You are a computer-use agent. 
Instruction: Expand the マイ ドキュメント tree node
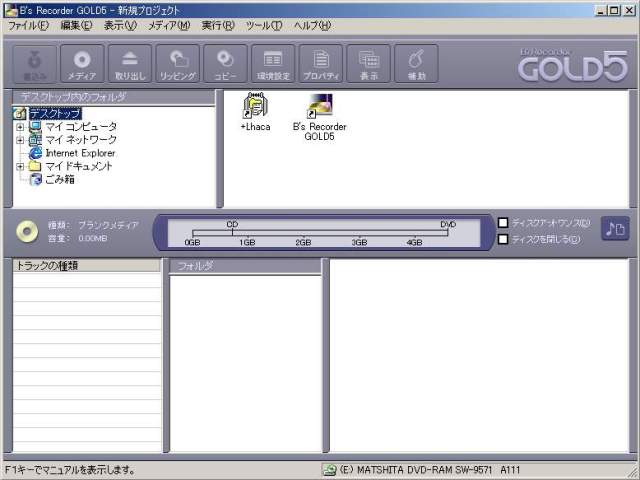20,166
